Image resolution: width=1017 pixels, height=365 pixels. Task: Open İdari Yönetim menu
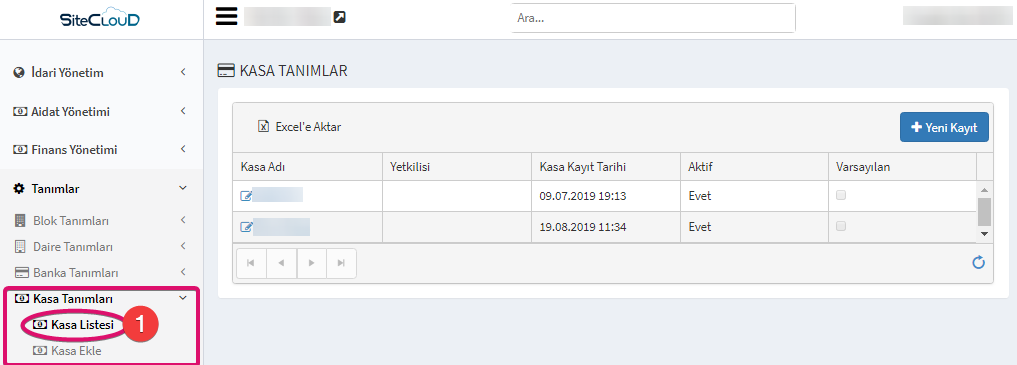[67, 73]
